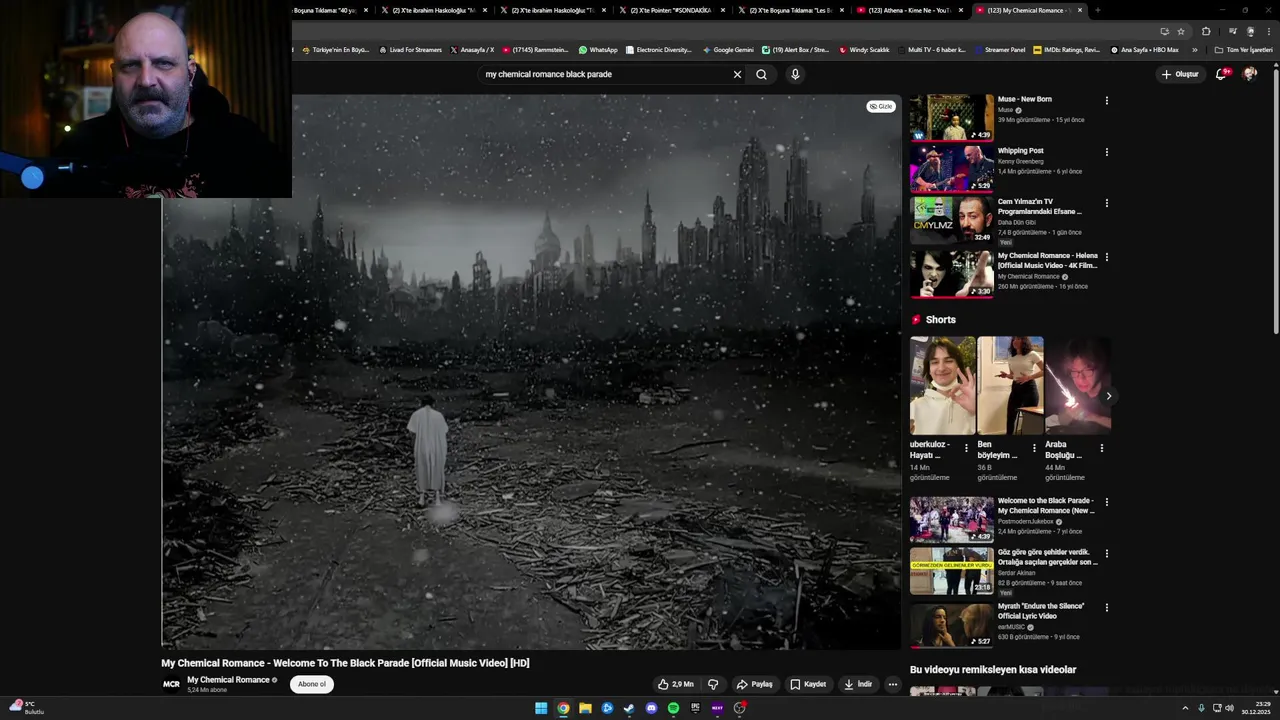Close the My Chemical Romance tab
This screenshot has height=720, width=1280.
point(1079,10)
